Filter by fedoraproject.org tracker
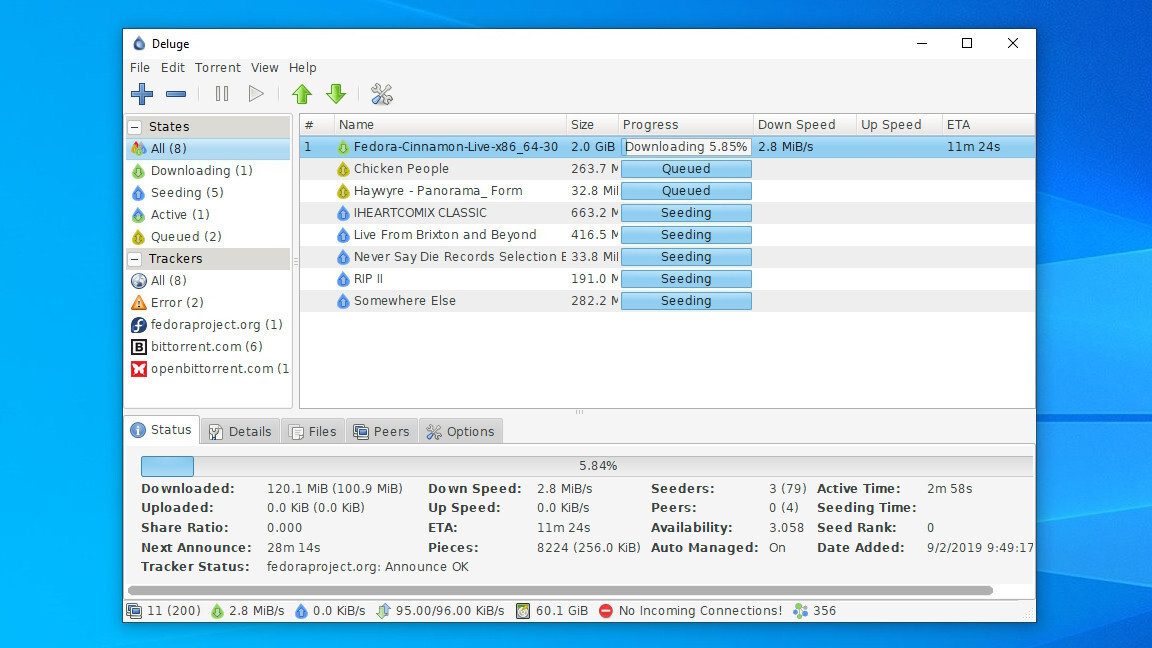This screenshot has height=648, width=1152. (x=209, y=325)
